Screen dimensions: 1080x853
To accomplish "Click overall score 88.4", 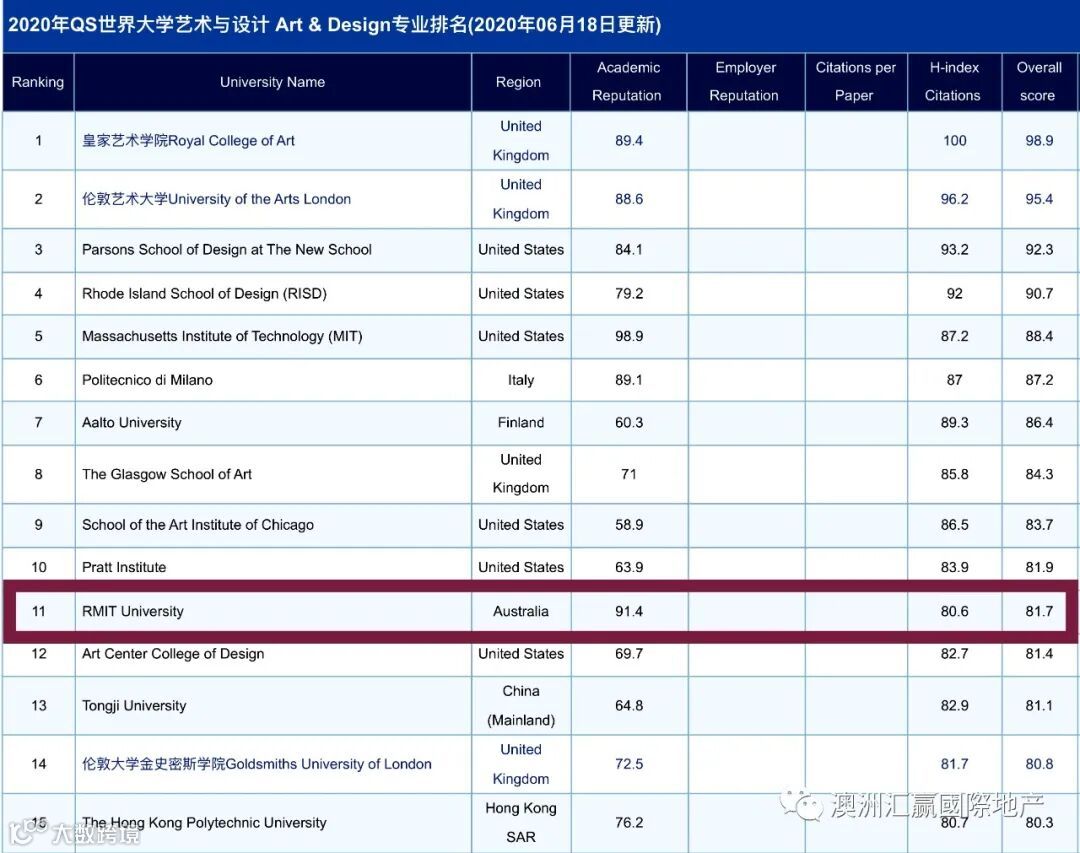I will tap(1039, 336).
